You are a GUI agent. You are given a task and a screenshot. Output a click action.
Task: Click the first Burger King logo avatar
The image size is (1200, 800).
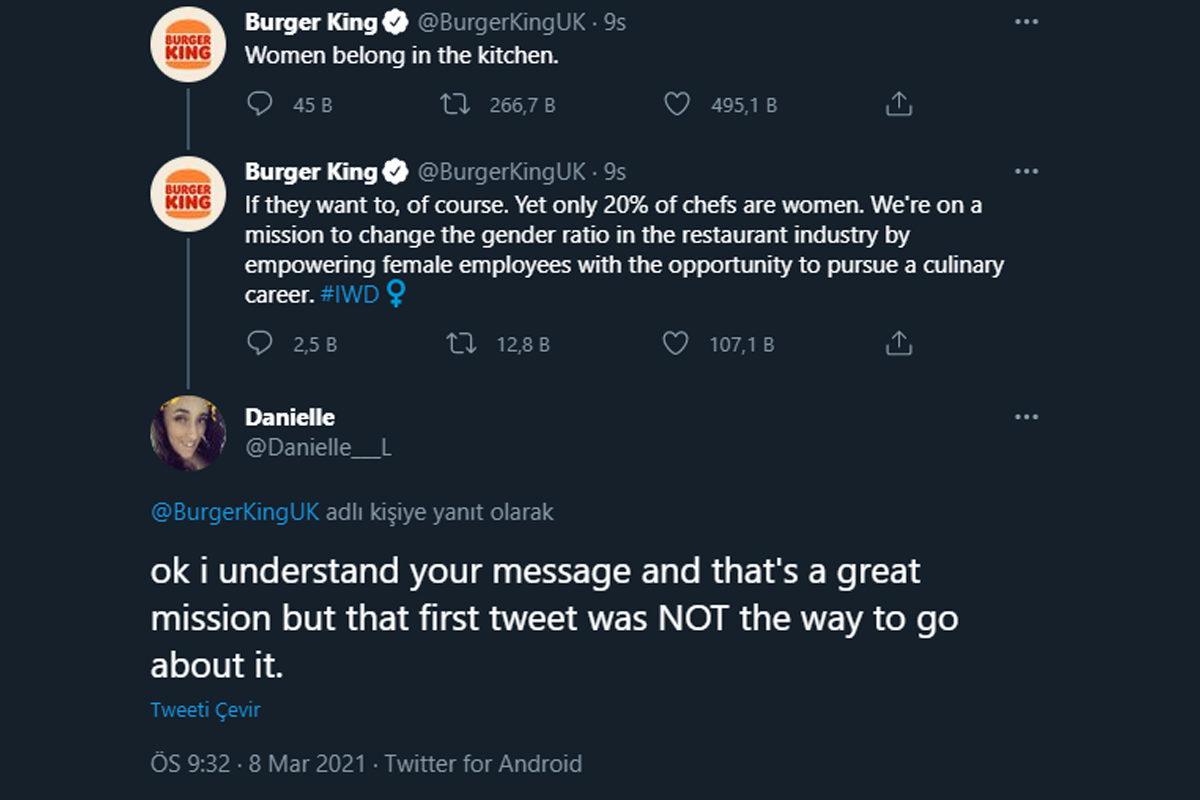click(188, 44)
